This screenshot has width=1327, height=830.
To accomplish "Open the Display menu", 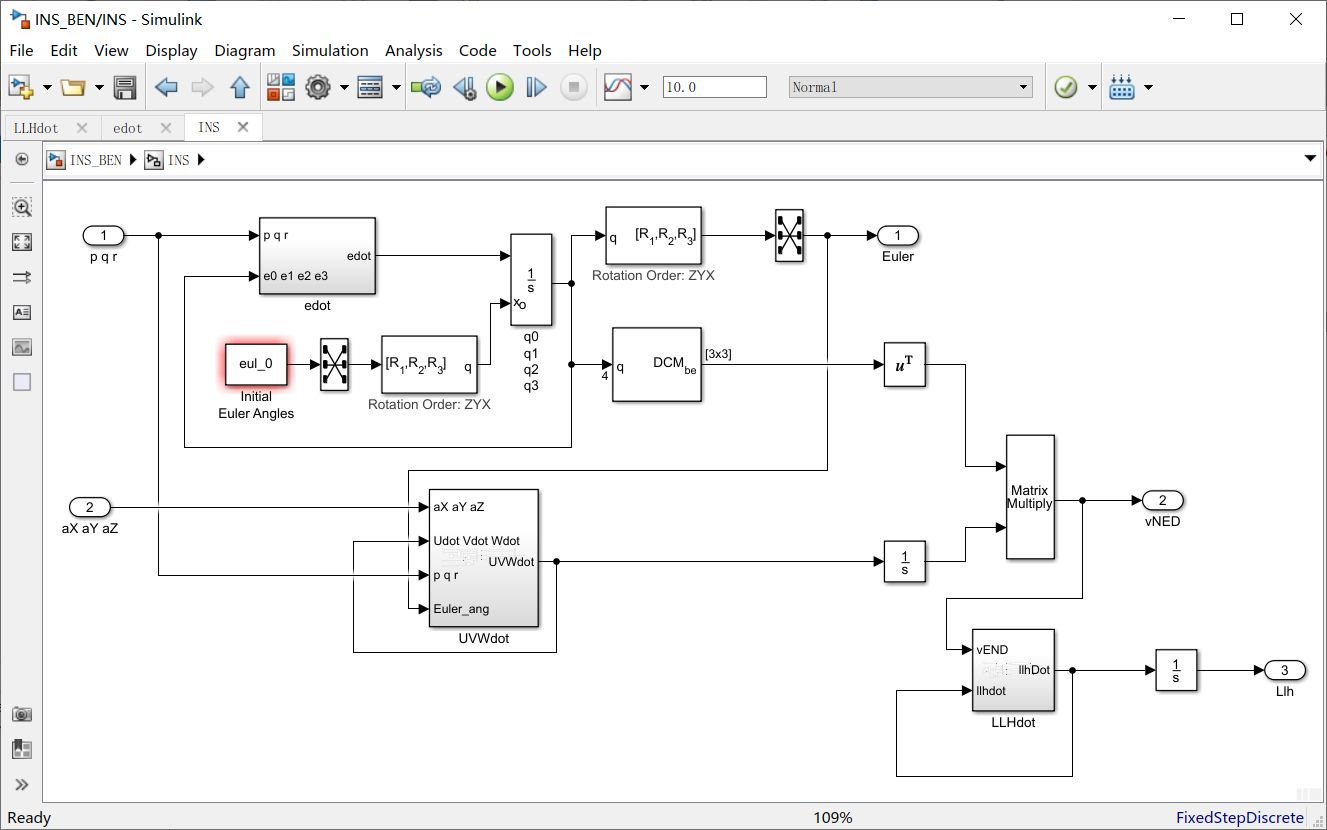I will (x=171, y=50).
